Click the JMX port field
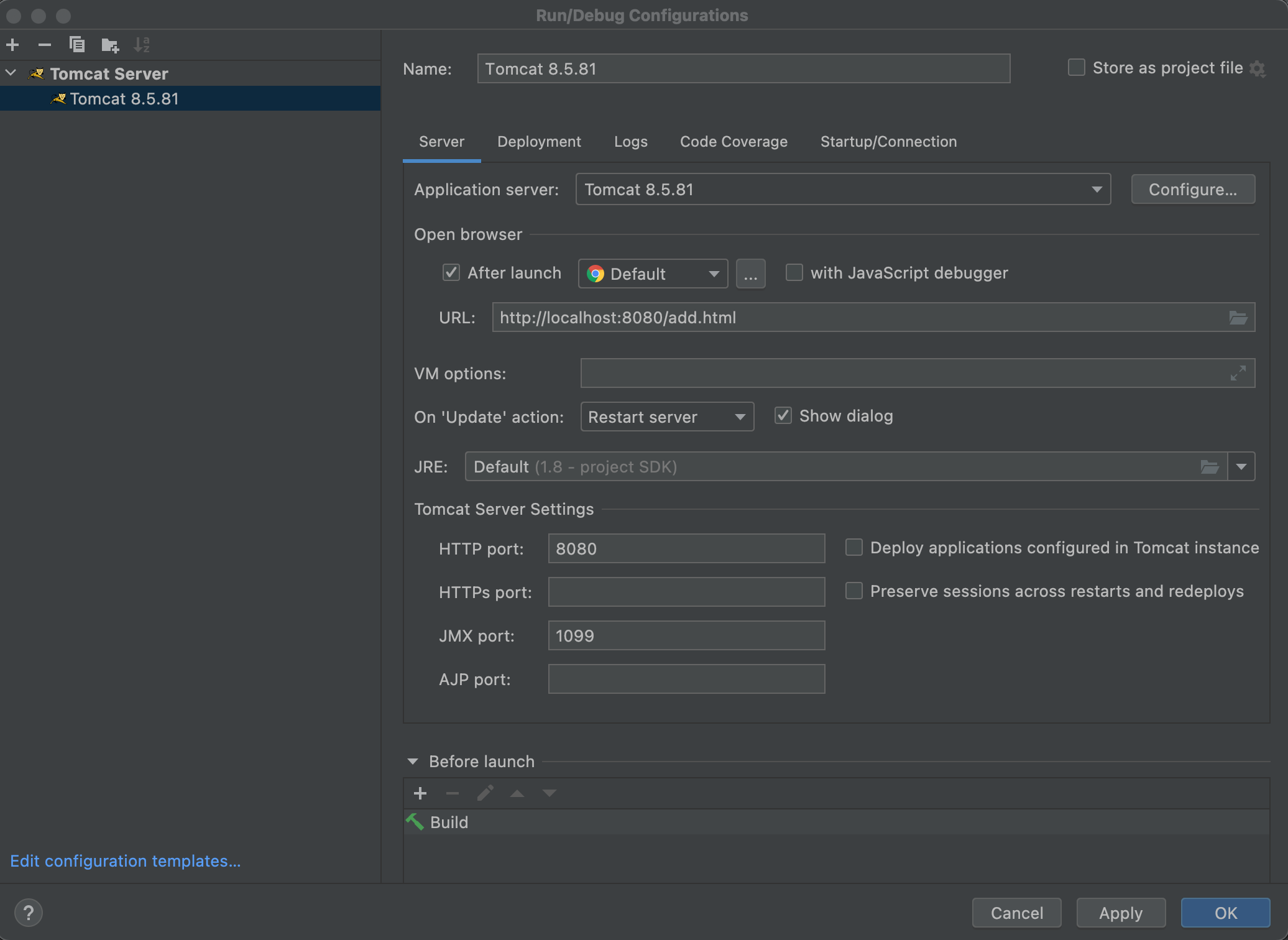1288x940 pixels. (x=686, y=635)
